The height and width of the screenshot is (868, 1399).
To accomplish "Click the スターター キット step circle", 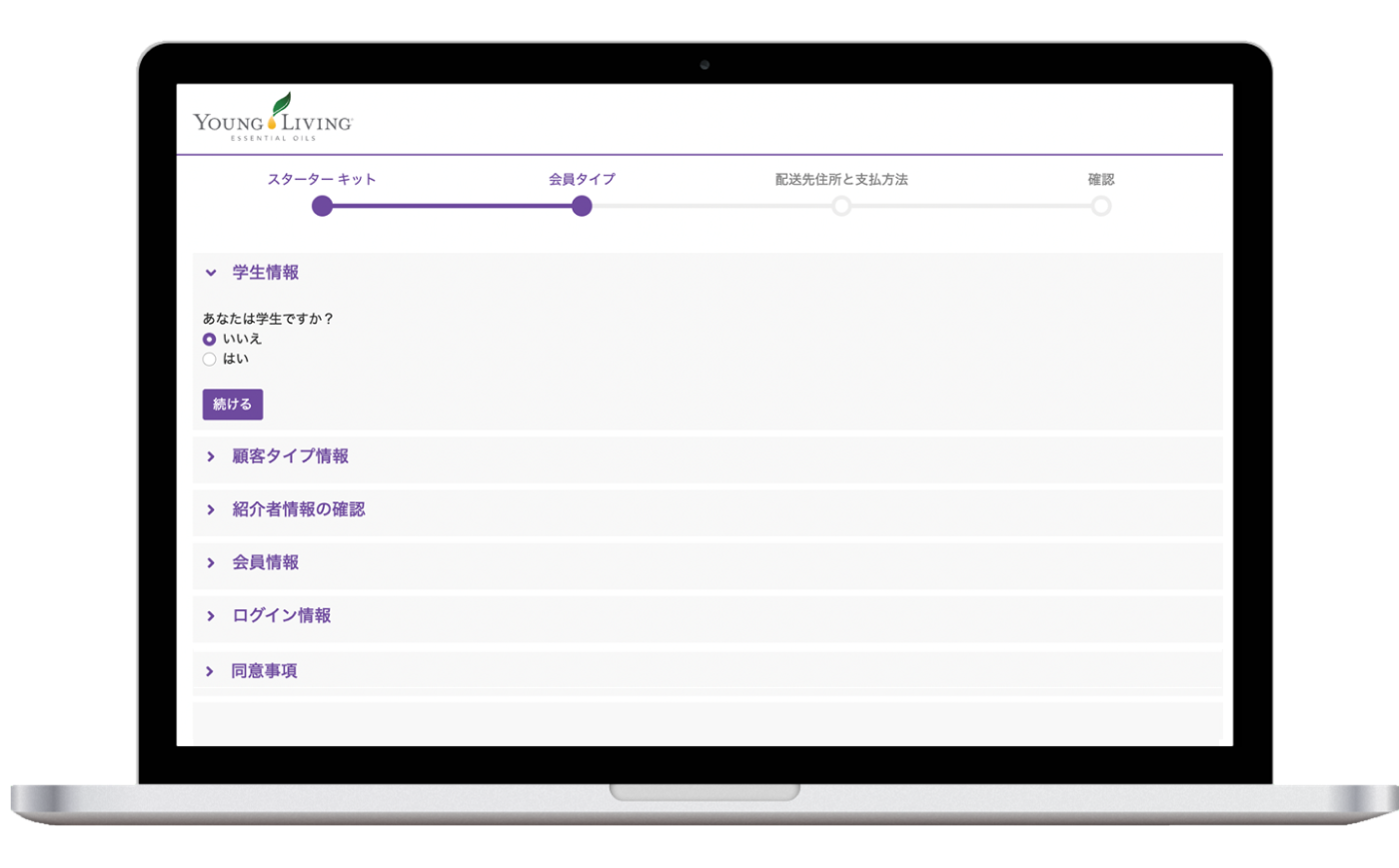I will (322, 206).
